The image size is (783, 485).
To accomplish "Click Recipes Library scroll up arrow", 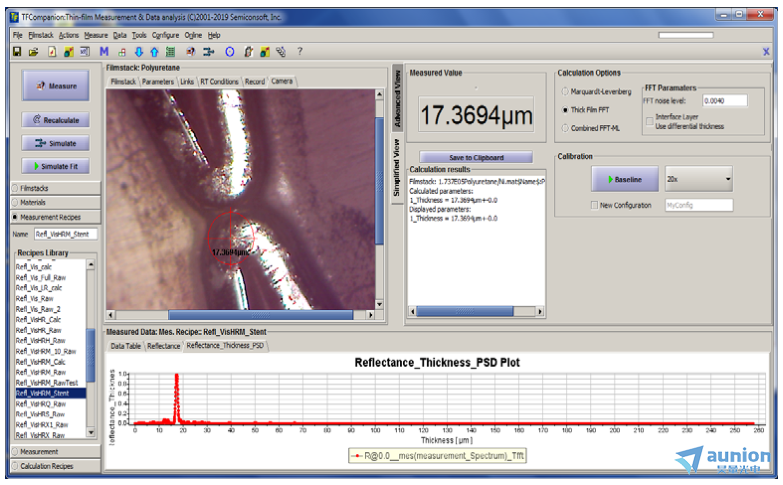I will (91, 264).
